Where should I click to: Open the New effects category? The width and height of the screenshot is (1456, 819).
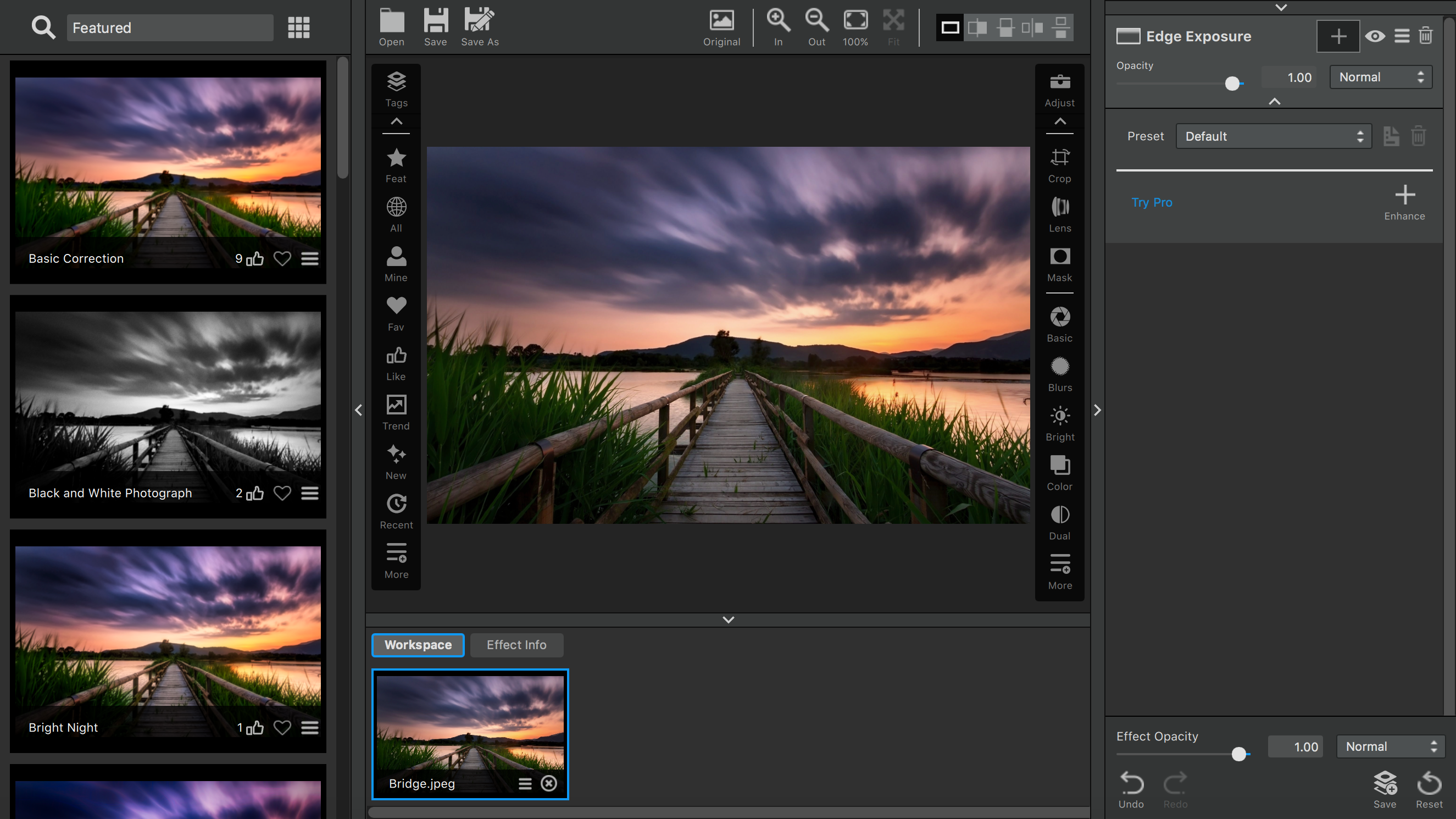(396, 462)
